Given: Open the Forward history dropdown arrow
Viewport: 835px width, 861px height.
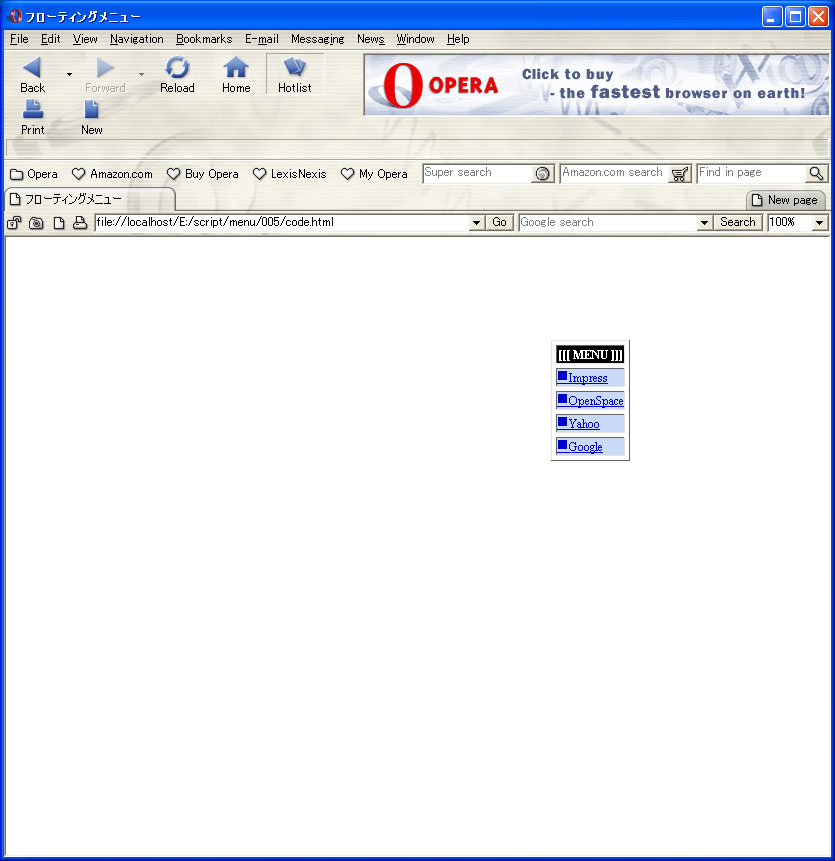Looking at the screenshot, I should click(x=141, y=74).
